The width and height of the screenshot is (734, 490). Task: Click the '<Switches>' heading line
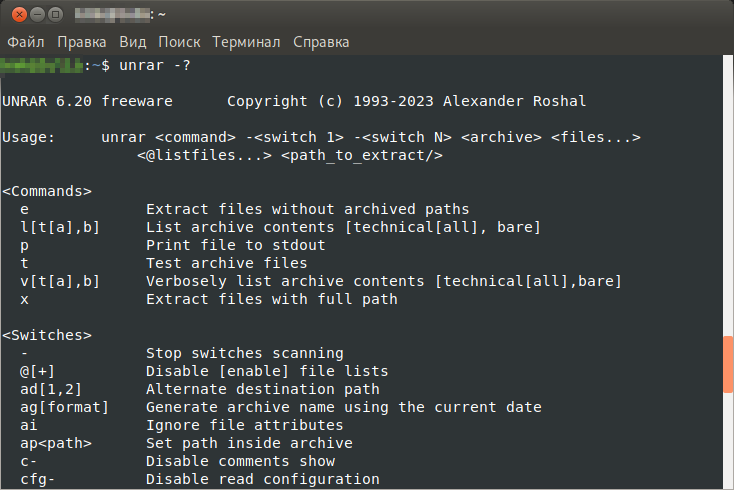(x=47, y=335)
